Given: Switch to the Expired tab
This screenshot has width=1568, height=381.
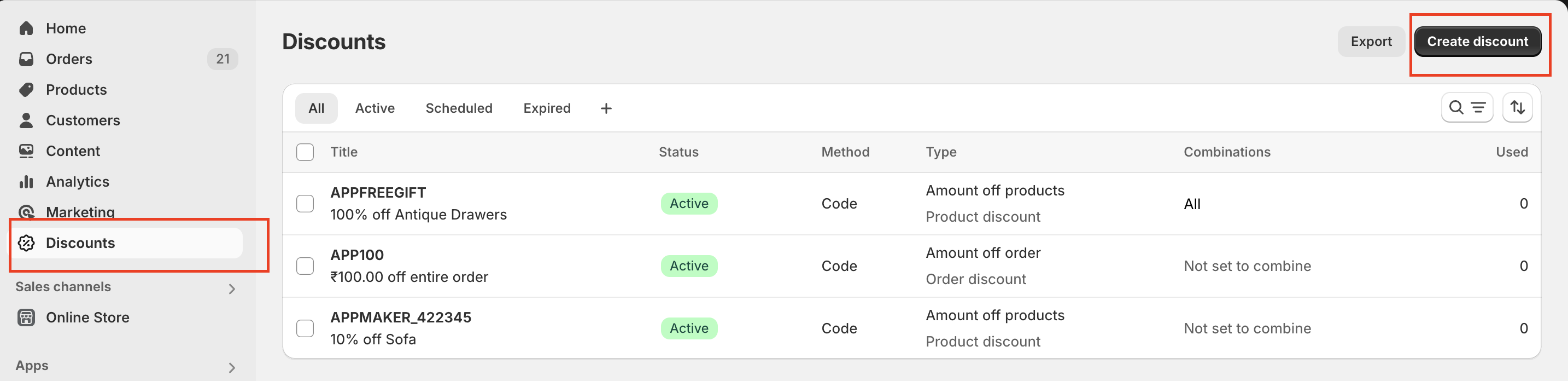Looking at the screenshot, I should (x=547, y=108).
